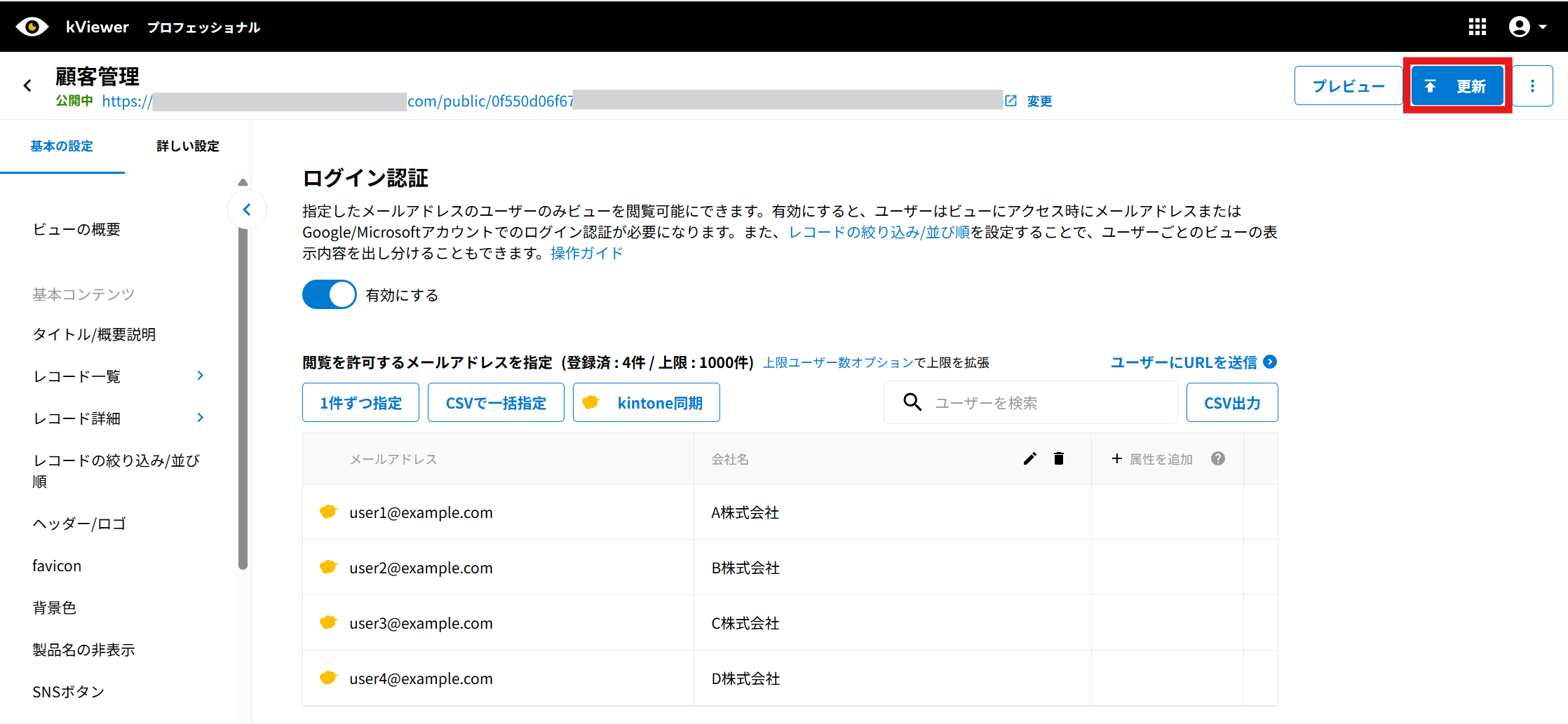Open the vertical three-dot more options menu

click(1532, 86)
